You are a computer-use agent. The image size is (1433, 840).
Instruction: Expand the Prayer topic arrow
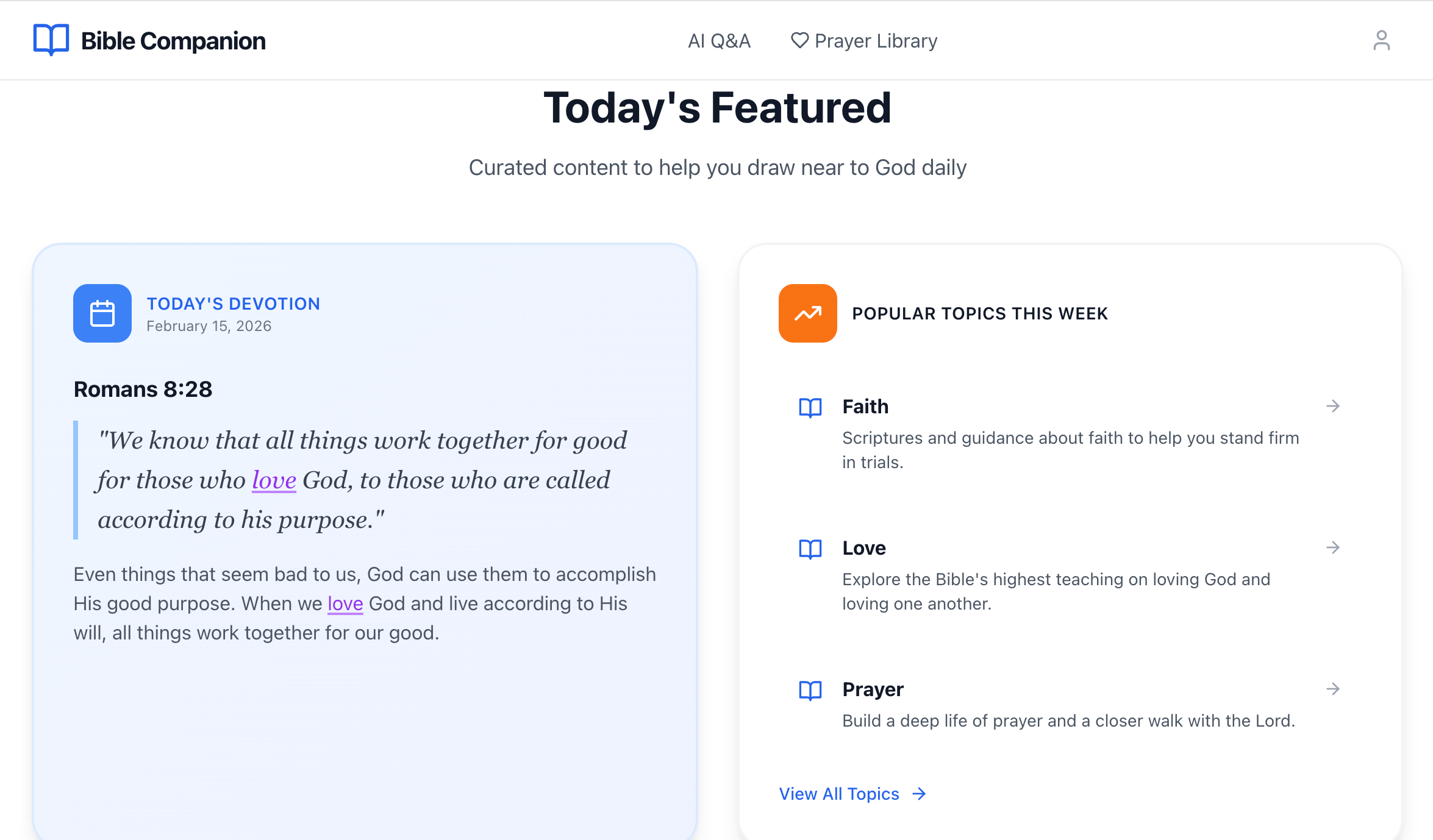[x=1333, y=689]
